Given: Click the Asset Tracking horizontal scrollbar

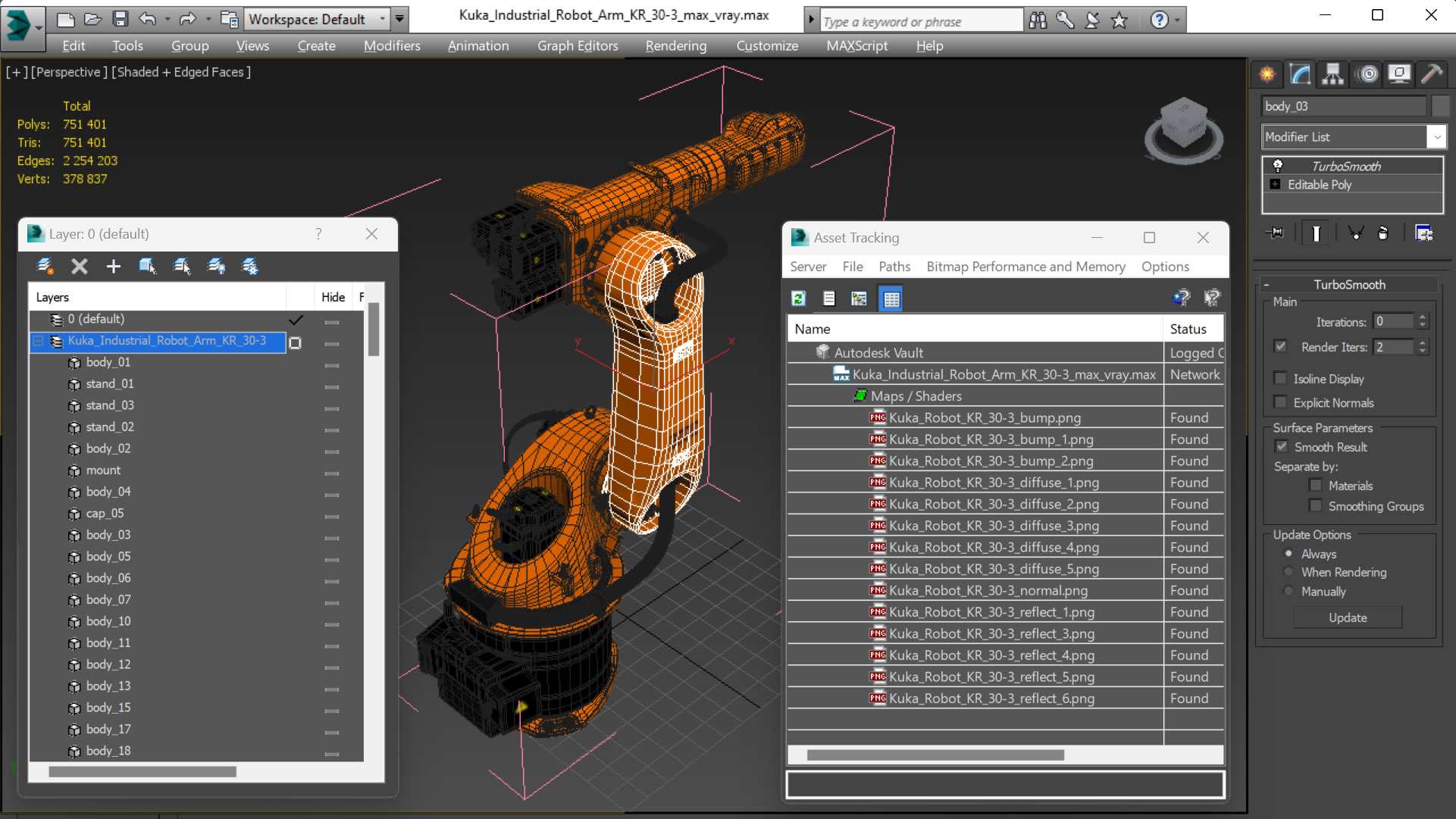Looking at the screenshot, I should pyautogui.click(x=935, y=755).
